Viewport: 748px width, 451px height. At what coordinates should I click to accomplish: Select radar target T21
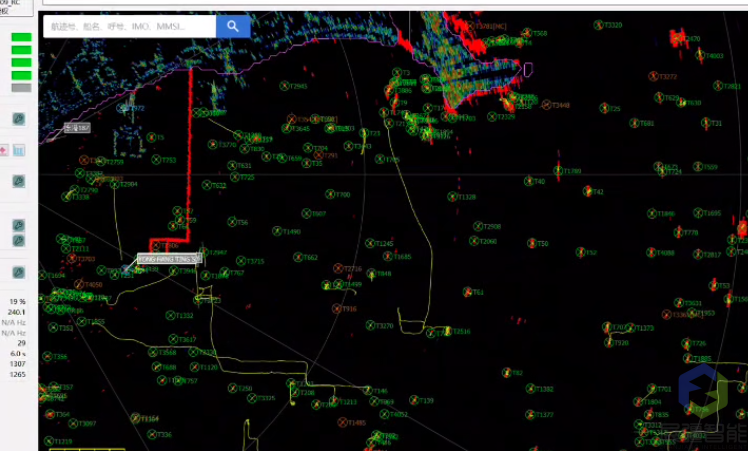click(x=706, y=123)
